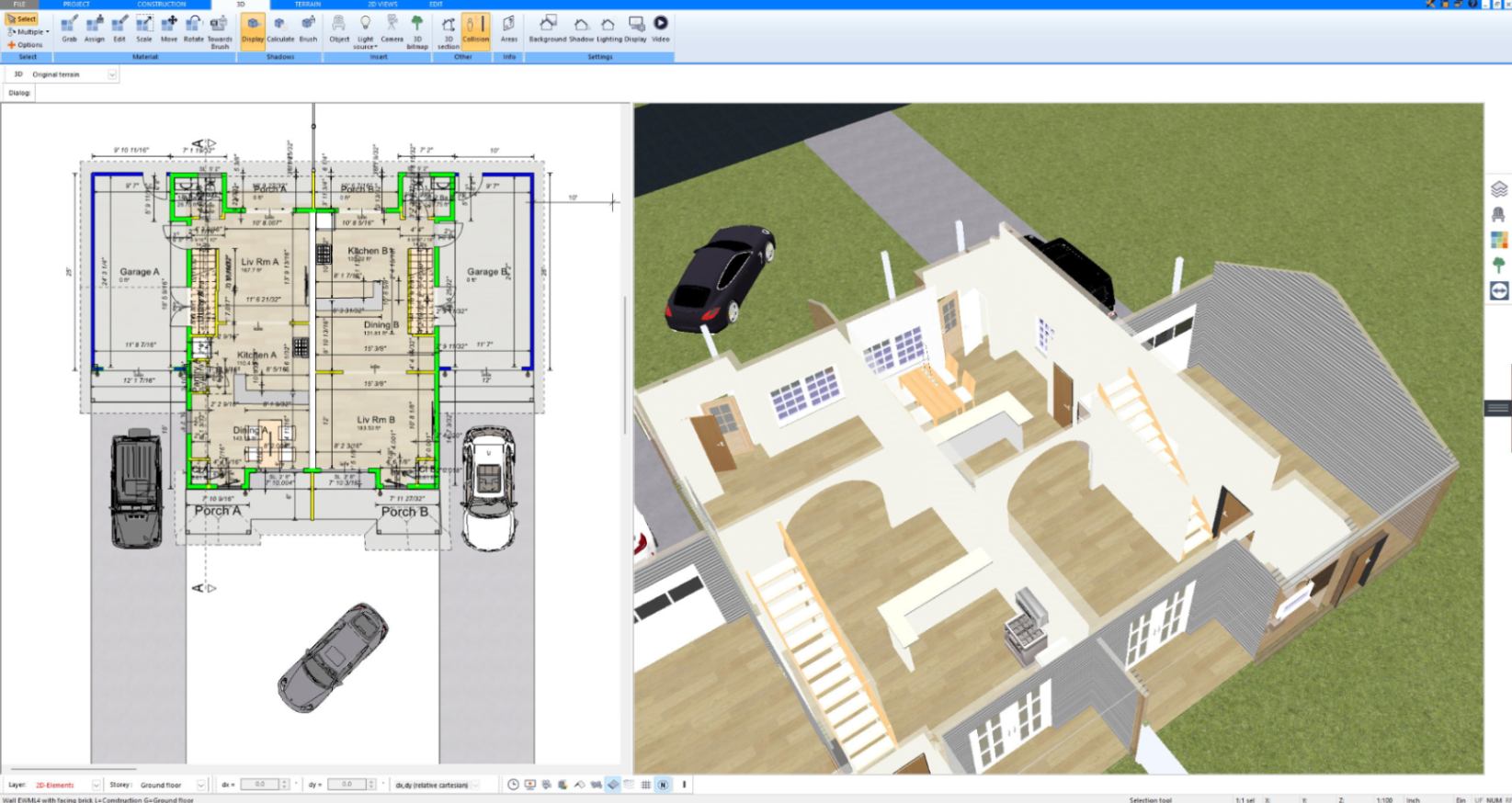Insert a 3D bitmap tree

pos(417,32)
